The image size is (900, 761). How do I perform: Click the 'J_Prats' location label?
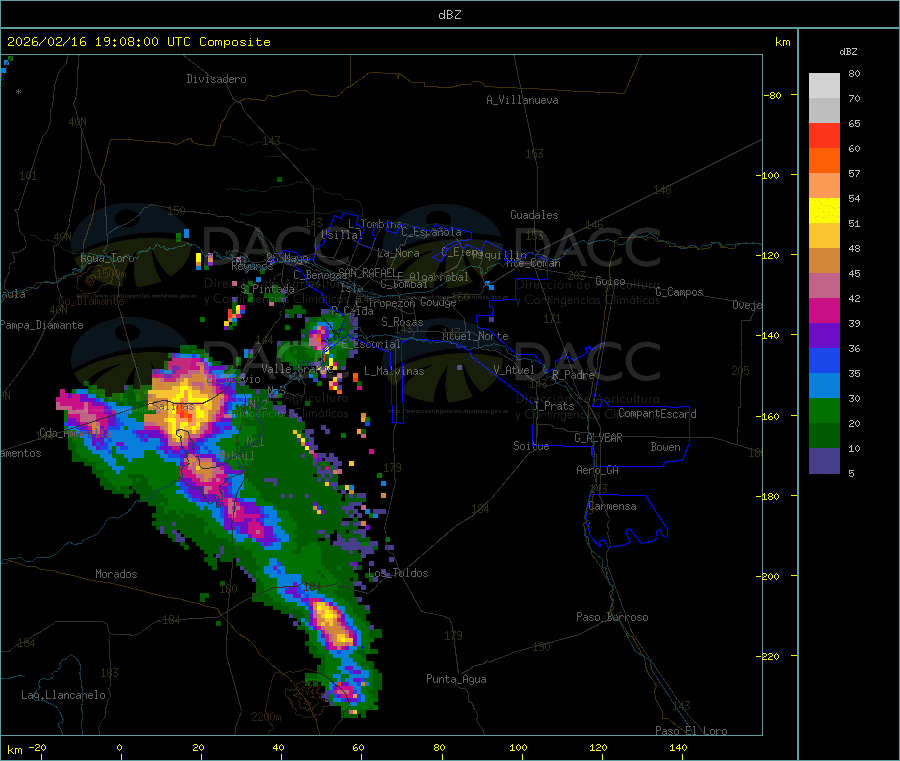coord(553,406)
